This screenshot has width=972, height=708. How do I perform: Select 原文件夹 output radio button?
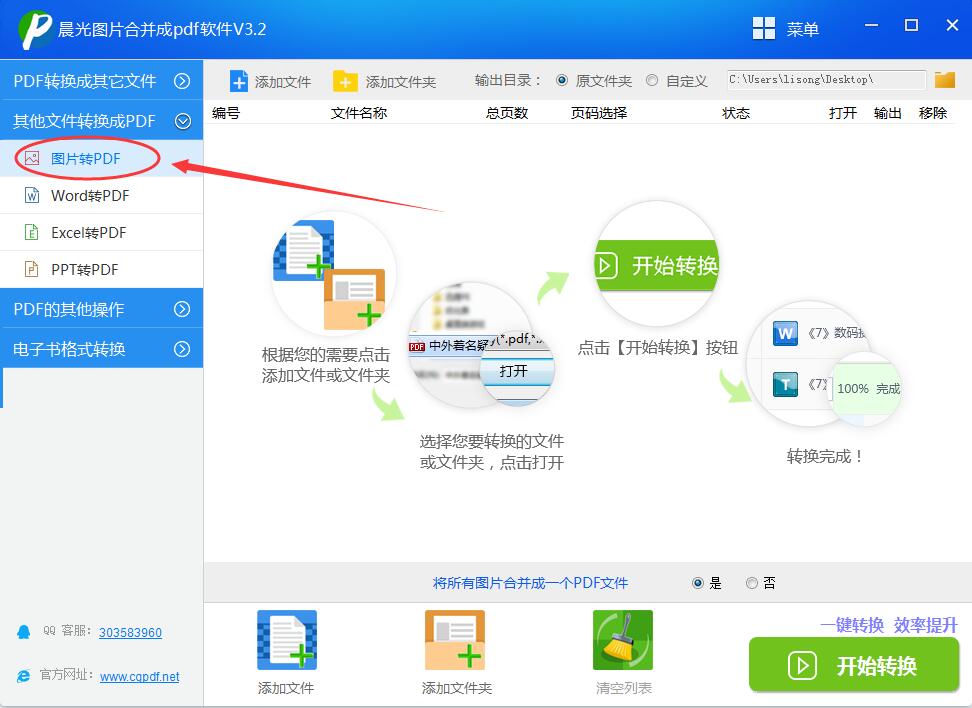(562, 80)
